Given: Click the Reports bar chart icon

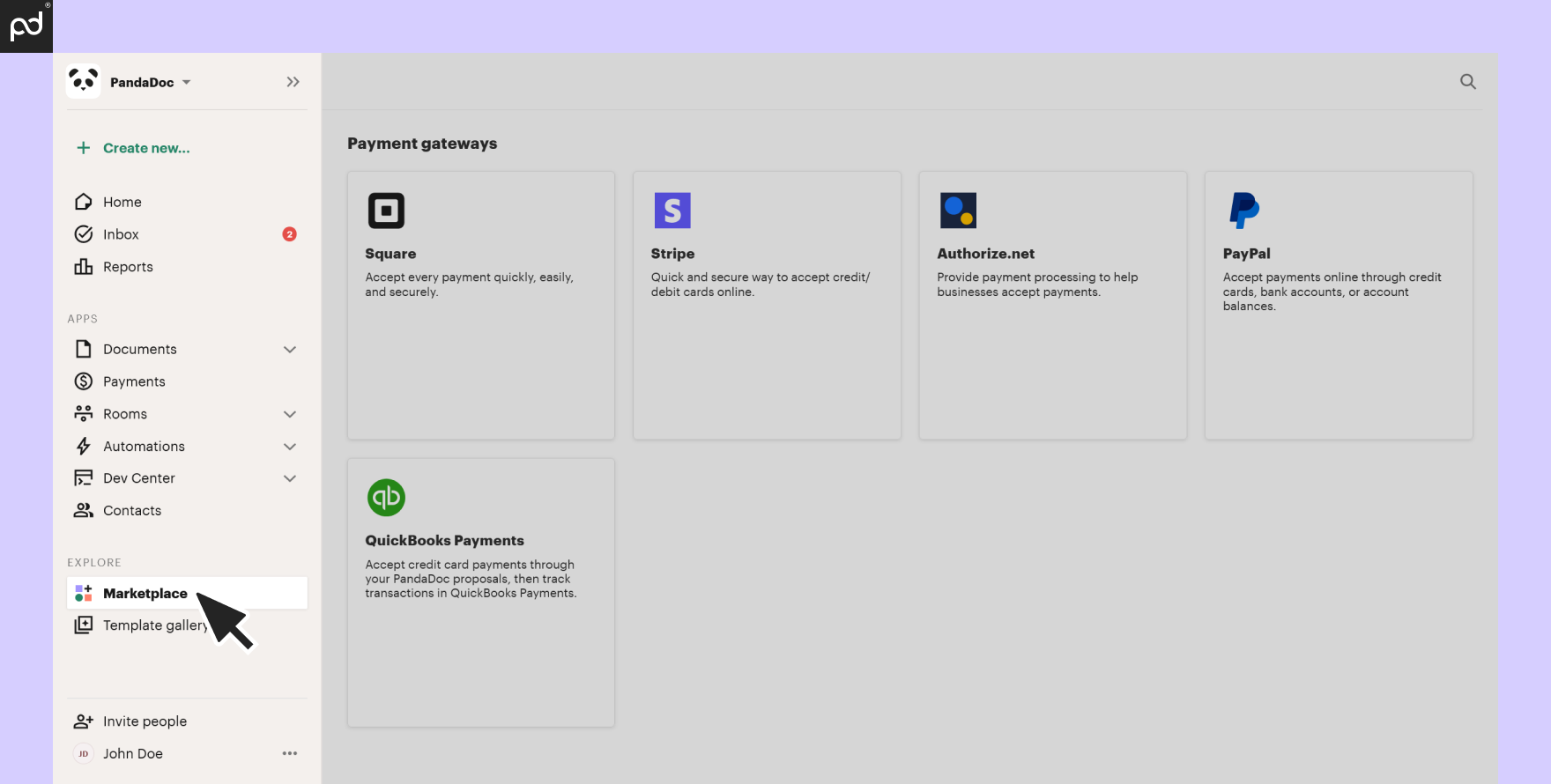Looking at the screenshot, I should point(84,267).
